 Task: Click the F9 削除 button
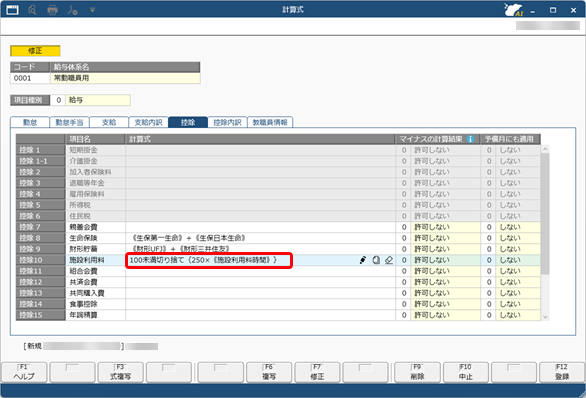(x=417, y=372)
